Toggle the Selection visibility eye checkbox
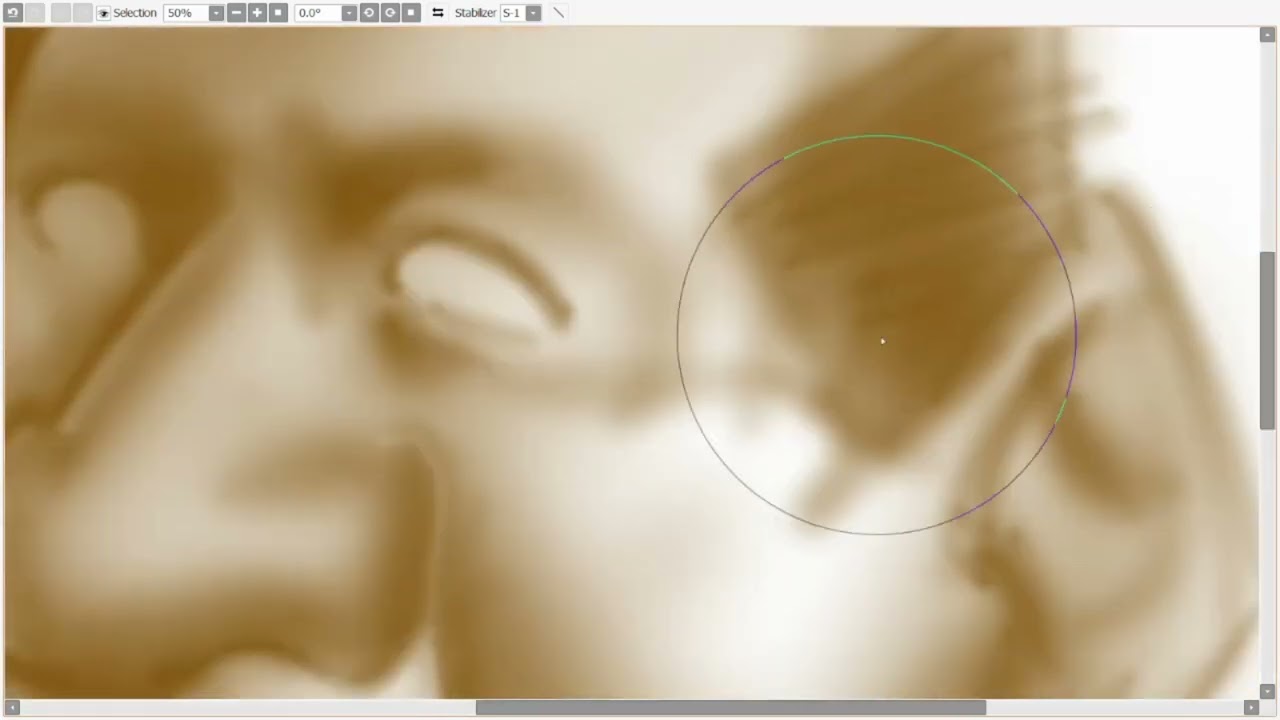 pyautogui.click(x=103, y=13)
